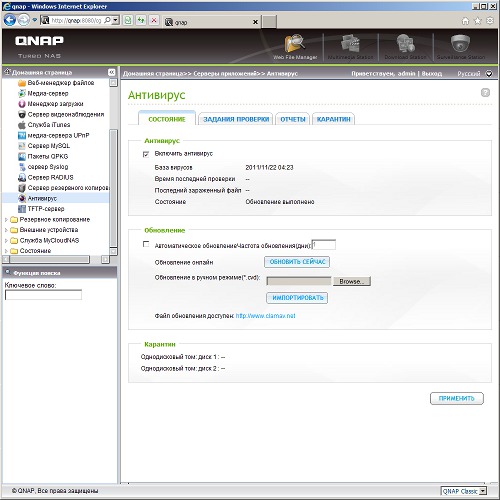This screenshot has height=500, width=500.
Task: Expand the Служба MyCloudNAS folder
Action: coord(6,240)
